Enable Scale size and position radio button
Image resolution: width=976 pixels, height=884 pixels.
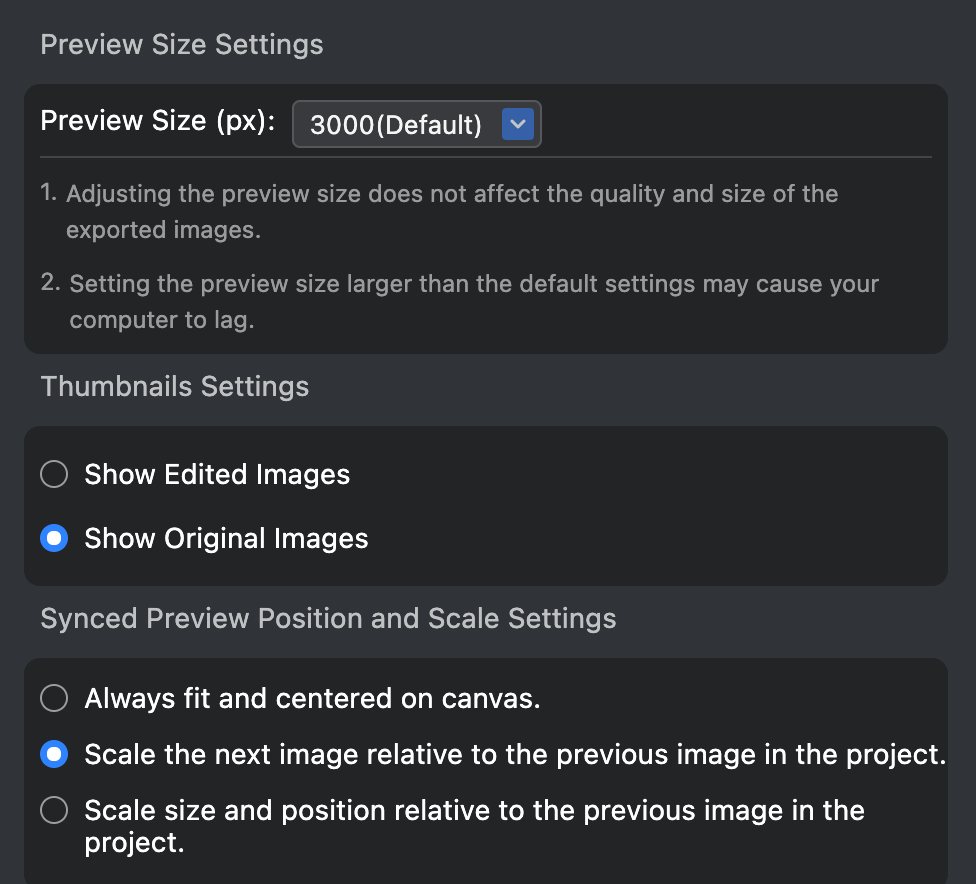[x=54, y=810]
